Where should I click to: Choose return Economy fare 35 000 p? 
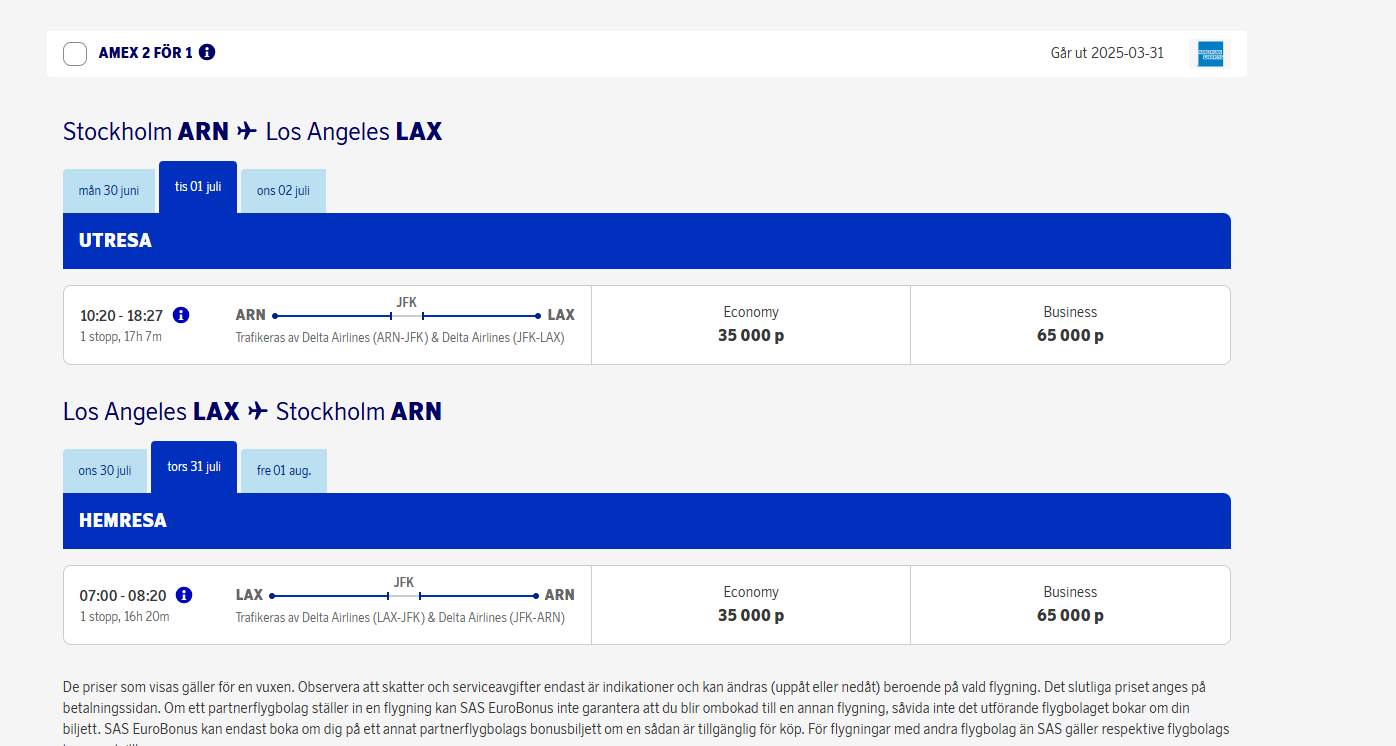click(x=750, y=605)
